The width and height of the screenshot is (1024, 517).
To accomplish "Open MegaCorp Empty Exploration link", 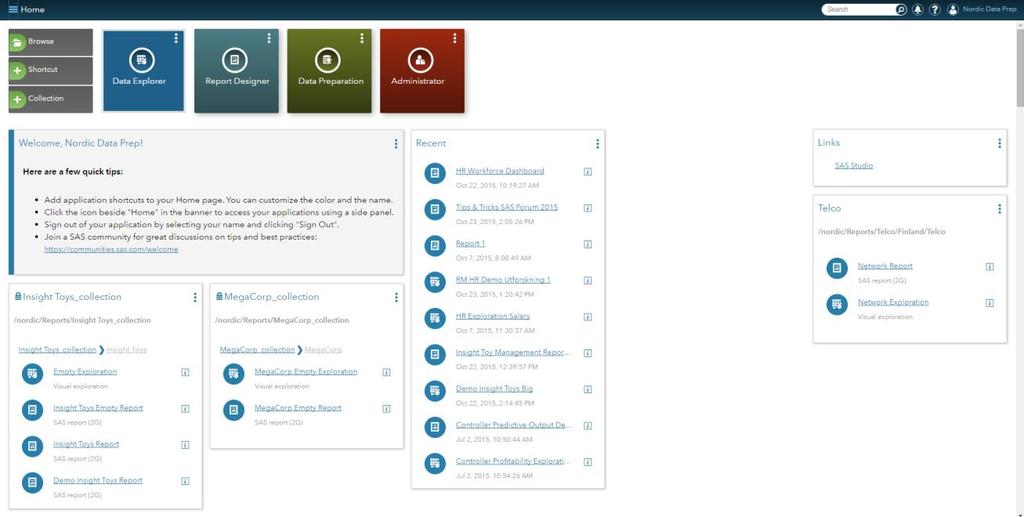I will pyautogui.click(x=306, y=371).
